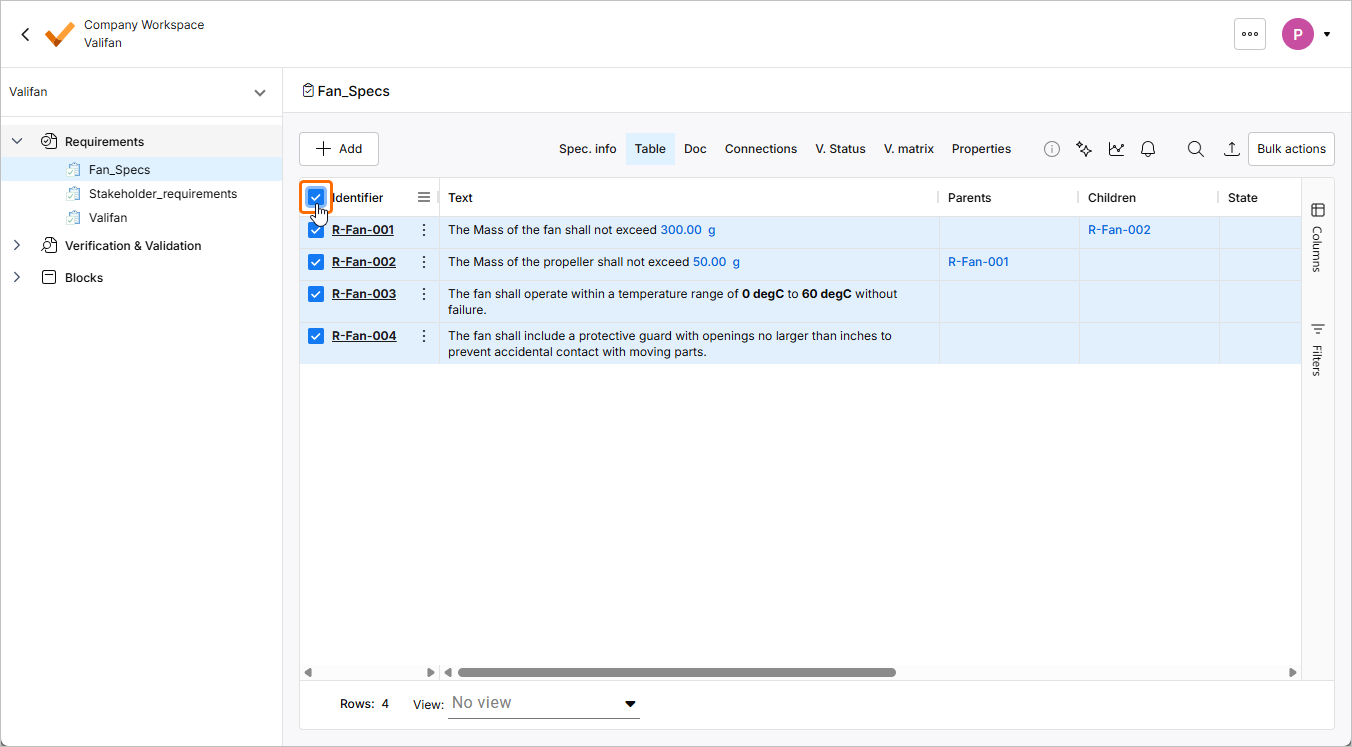
Task: Click the Identifier column header label
Action: (357, 198)
